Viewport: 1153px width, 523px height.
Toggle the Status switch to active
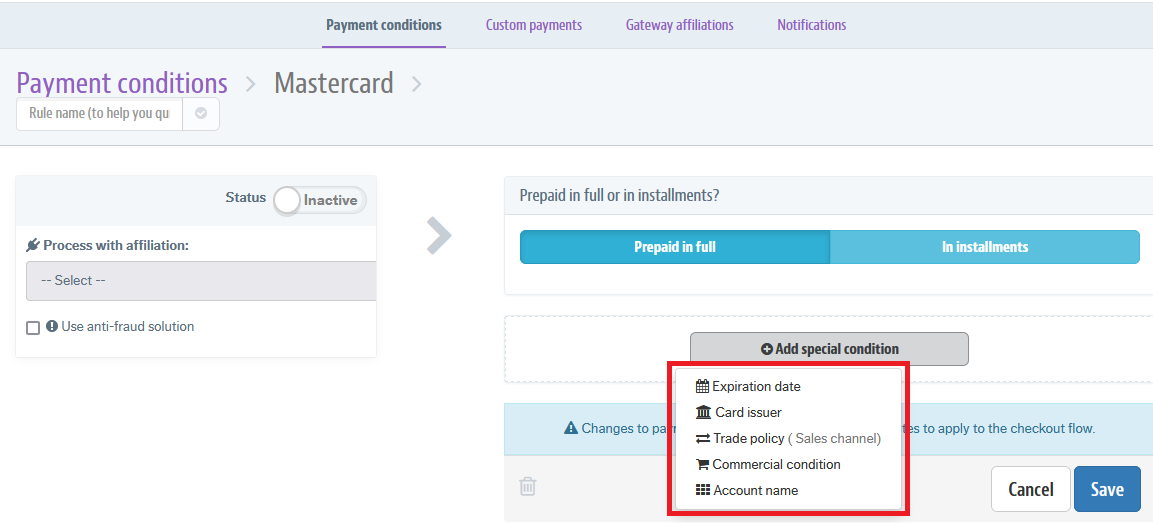319,200
